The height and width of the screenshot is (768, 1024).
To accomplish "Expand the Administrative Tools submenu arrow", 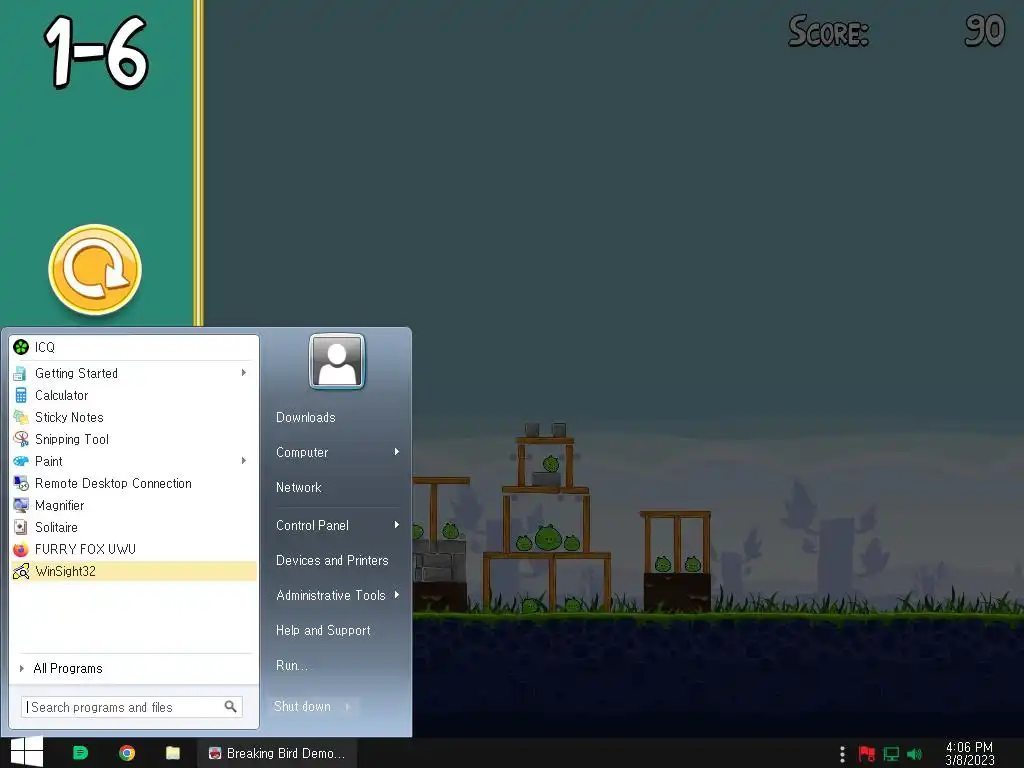I will 396,595.
